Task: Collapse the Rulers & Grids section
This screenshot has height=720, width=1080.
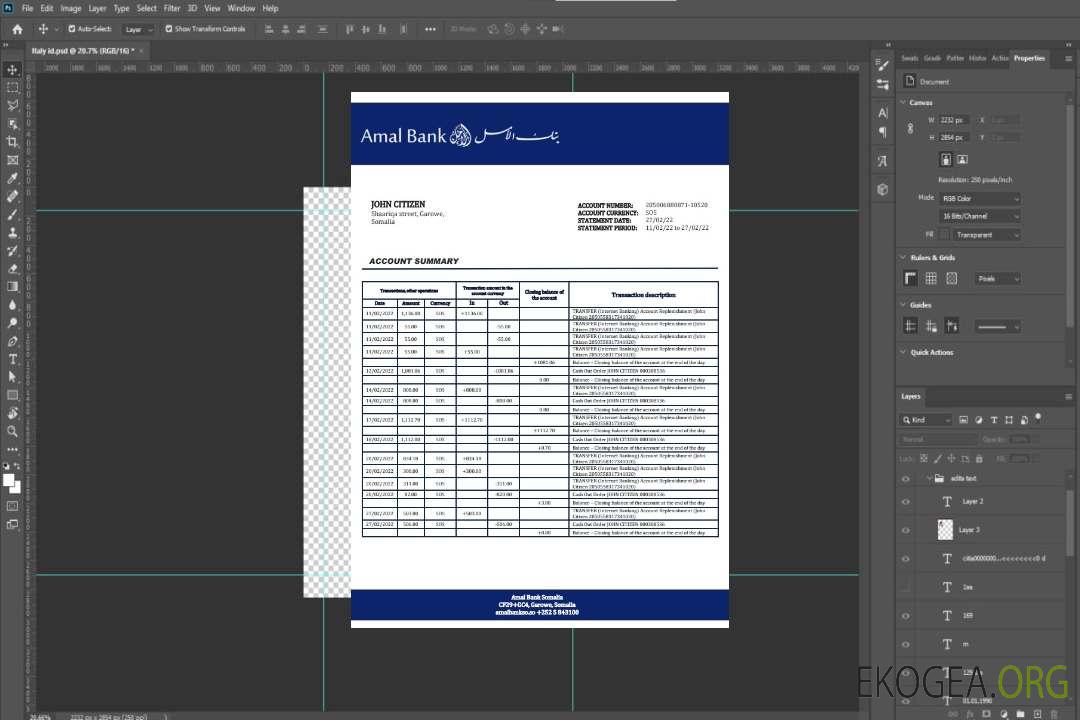Action: pyautogui.click(x=903, y=258)
